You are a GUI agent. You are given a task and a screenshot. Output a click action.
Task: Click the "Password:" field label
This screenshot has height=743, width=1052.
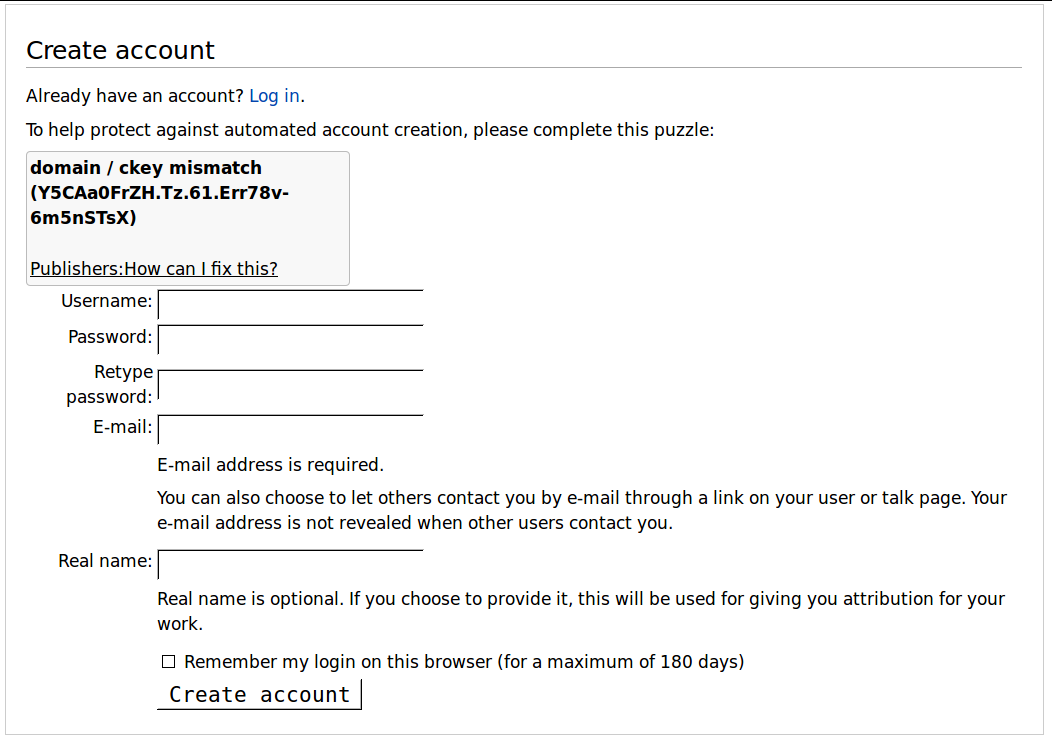tap(110, 337)
